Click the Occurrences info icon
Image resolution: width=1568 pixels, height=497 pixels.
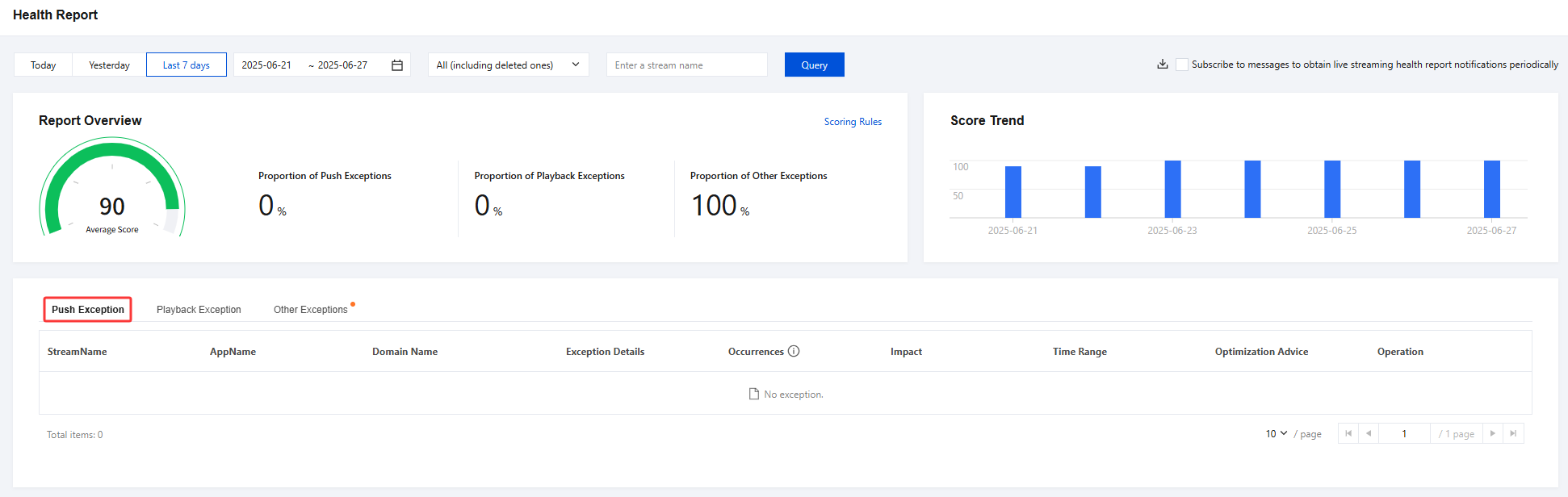[x=794, y=351]
